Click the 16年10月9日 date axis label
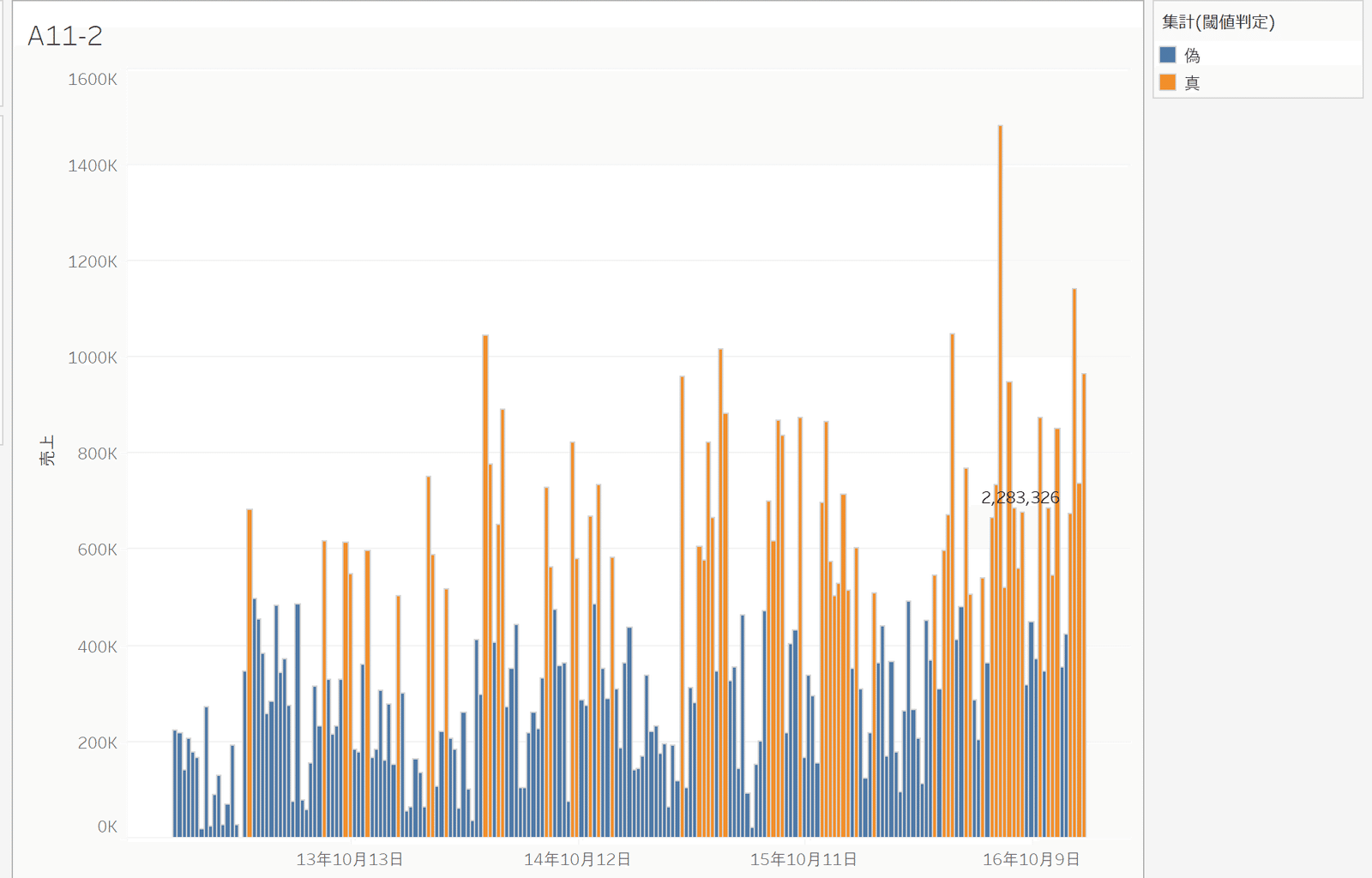 tap(1031, 859)
